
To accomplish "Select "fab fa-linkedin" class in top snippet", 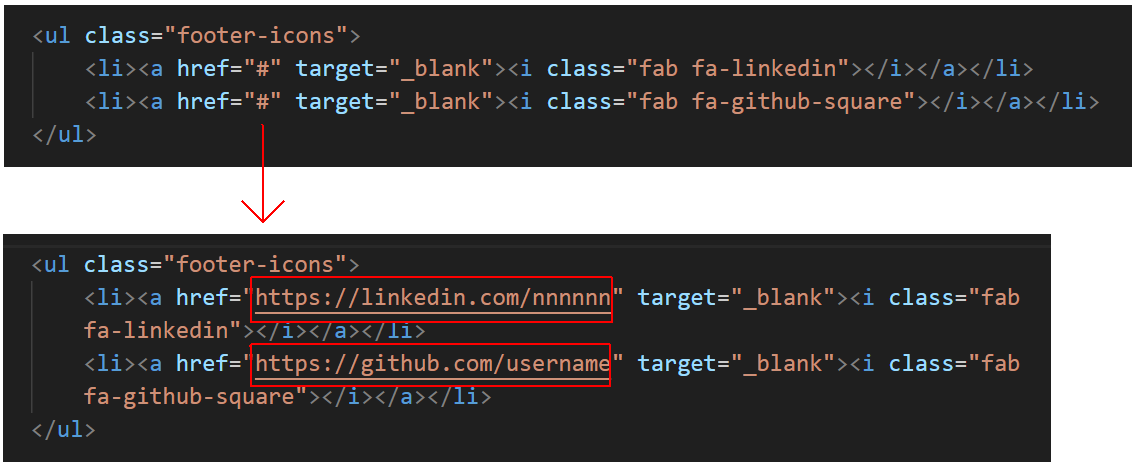I will 739,69.
